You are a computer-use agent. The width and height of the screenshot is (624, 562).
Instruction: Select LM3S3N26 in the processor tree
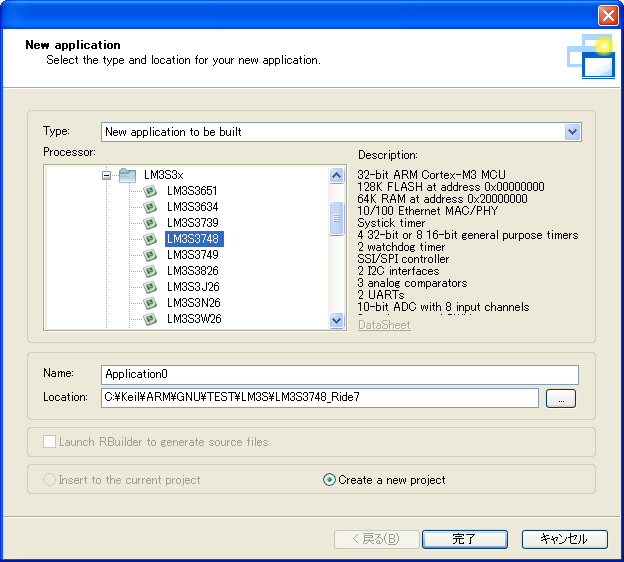[x=194, y=303]
